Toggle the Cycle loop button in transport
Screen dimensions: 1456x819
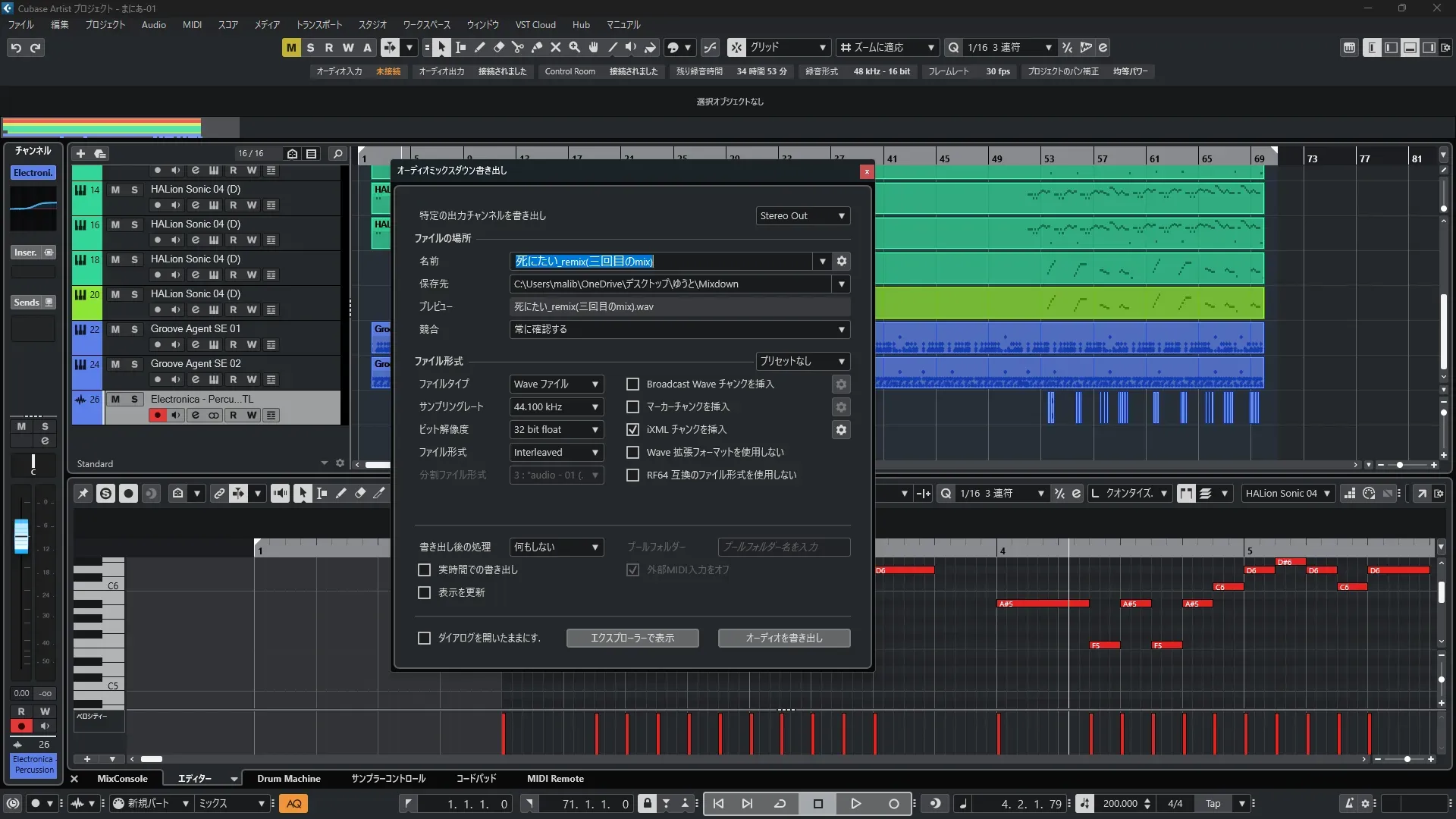tap(780, 804)
